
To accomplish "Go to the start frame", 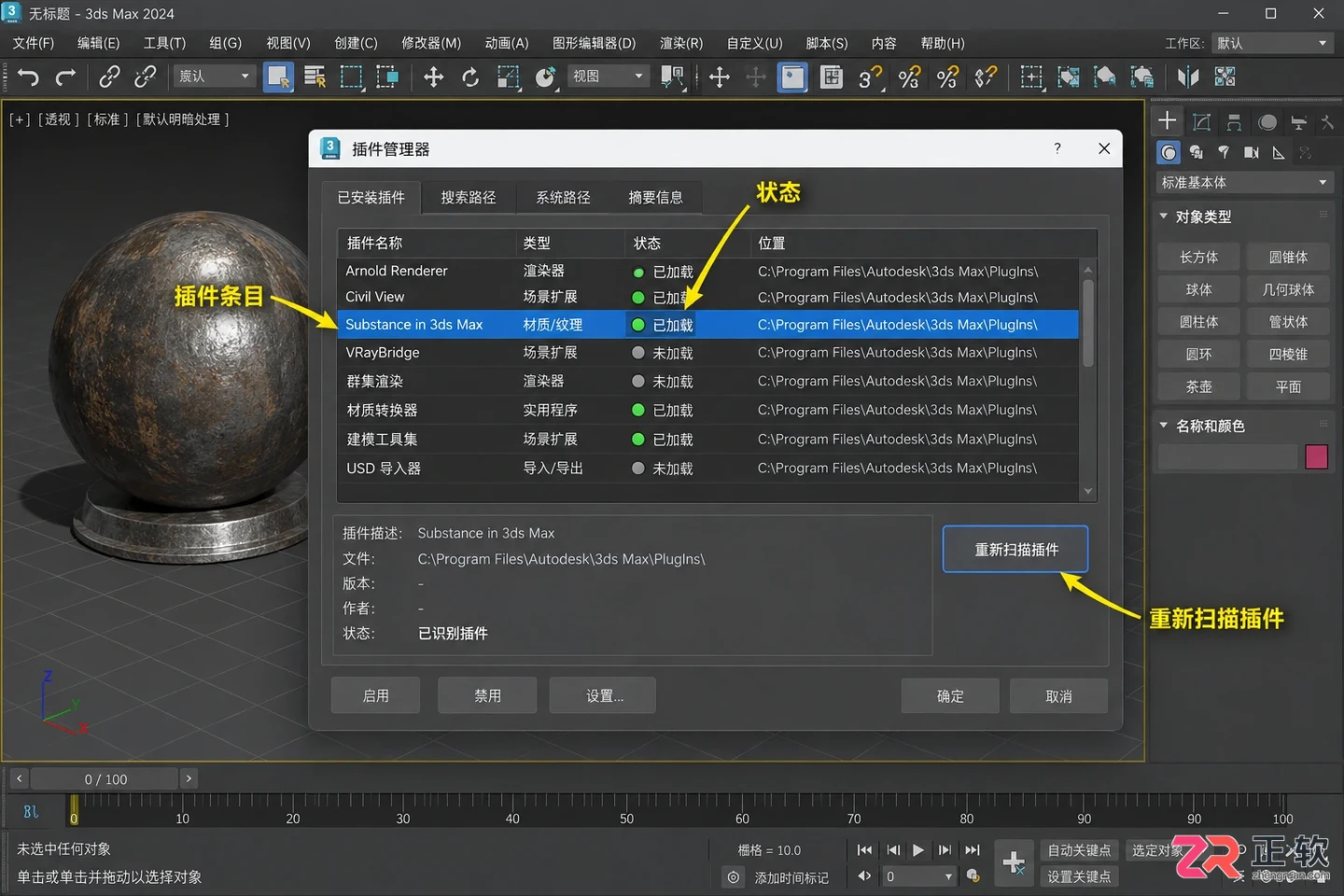I will (x=864, y=850).
